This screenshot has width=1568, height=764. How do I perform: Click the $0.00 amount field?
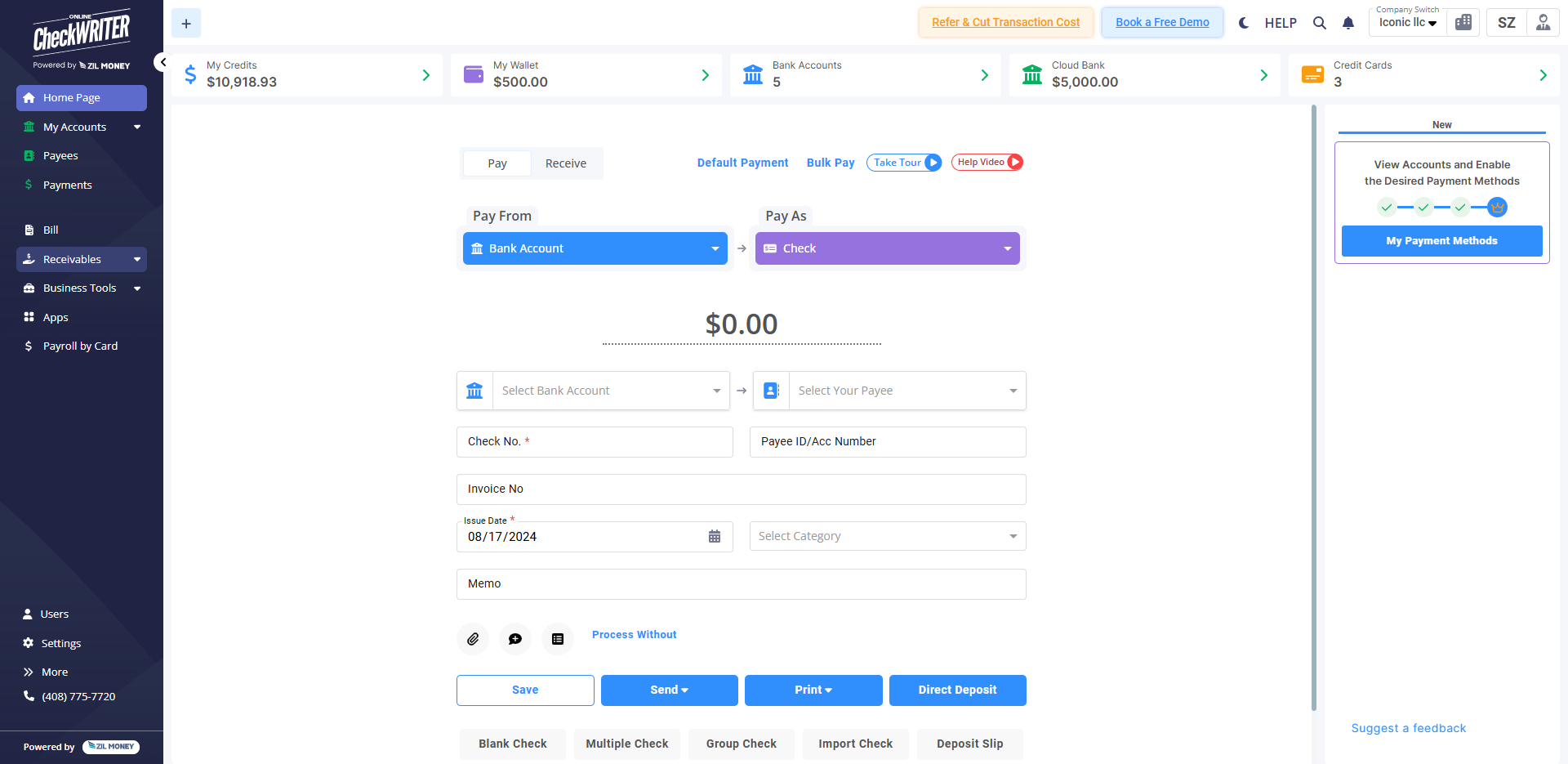click(x=742, y=324)
